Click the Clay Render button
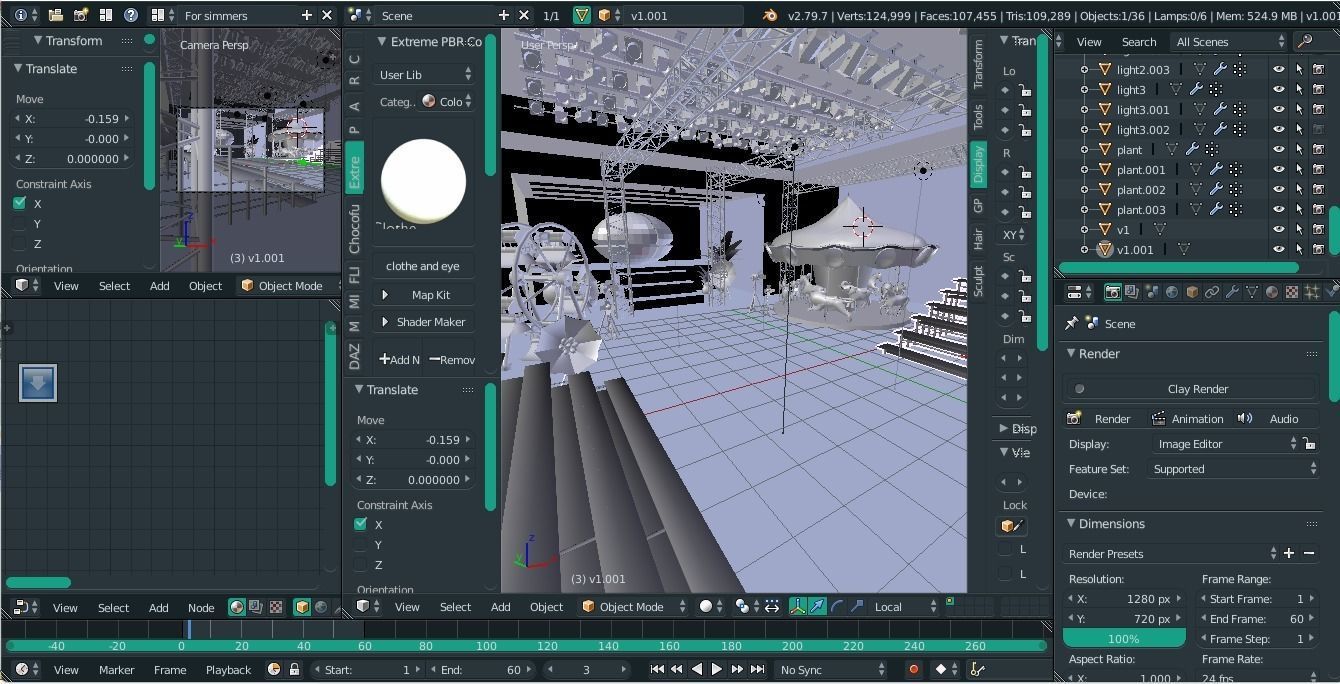Image resolution: width=1340 pixels, height=684 pixels. click(1190, 389)
